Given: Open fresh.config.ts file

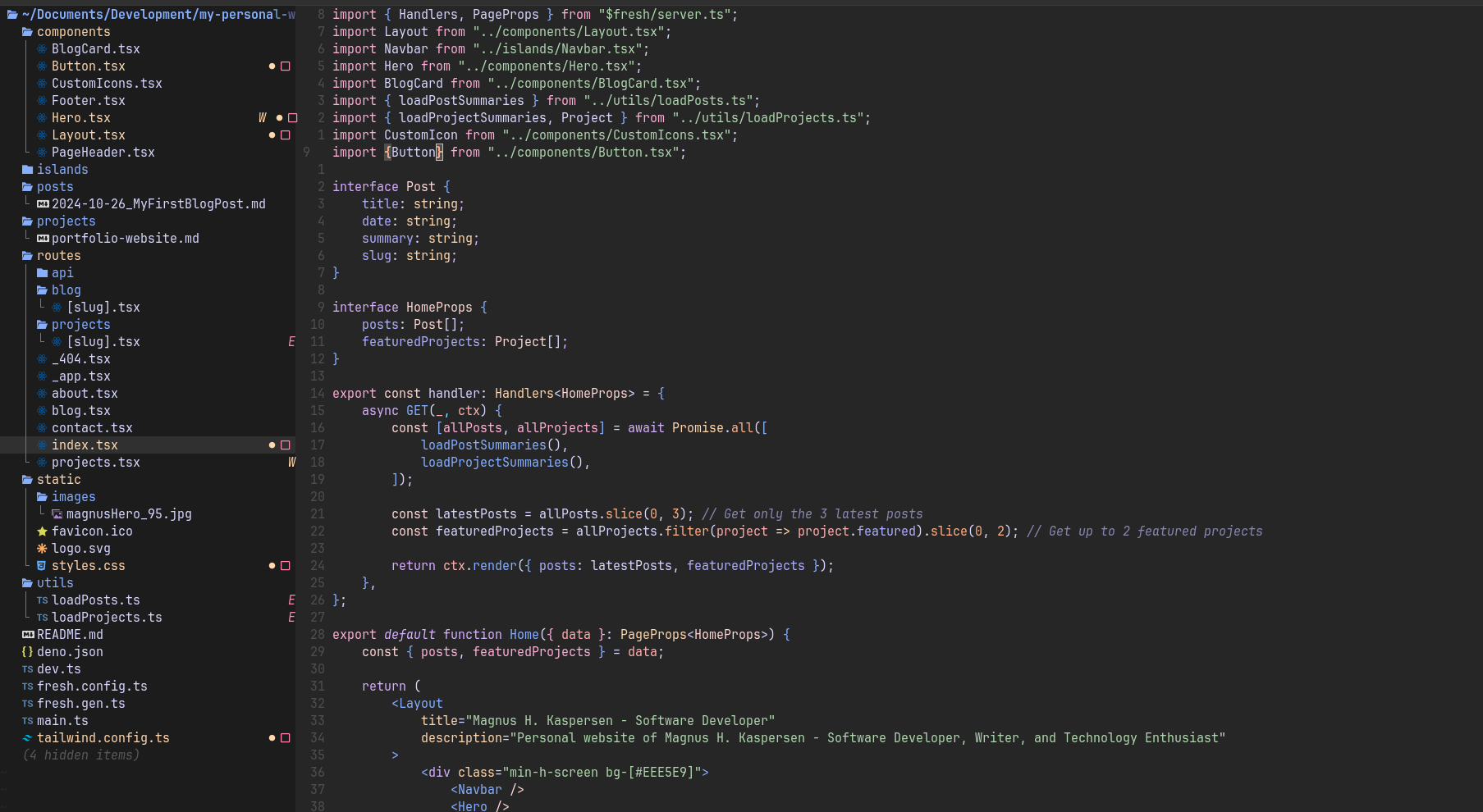Looking at the screenshot, I should [92, 687].
